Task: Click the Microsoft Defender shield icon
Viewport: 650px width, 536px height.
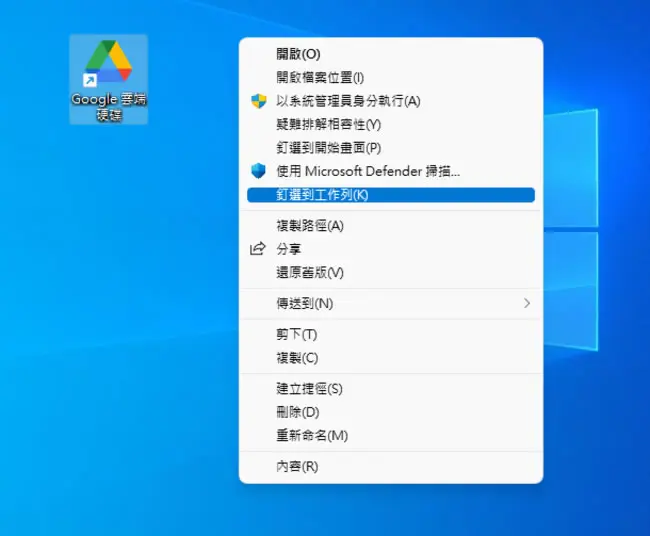Action: pyautogui.click(x=259, y=171)
